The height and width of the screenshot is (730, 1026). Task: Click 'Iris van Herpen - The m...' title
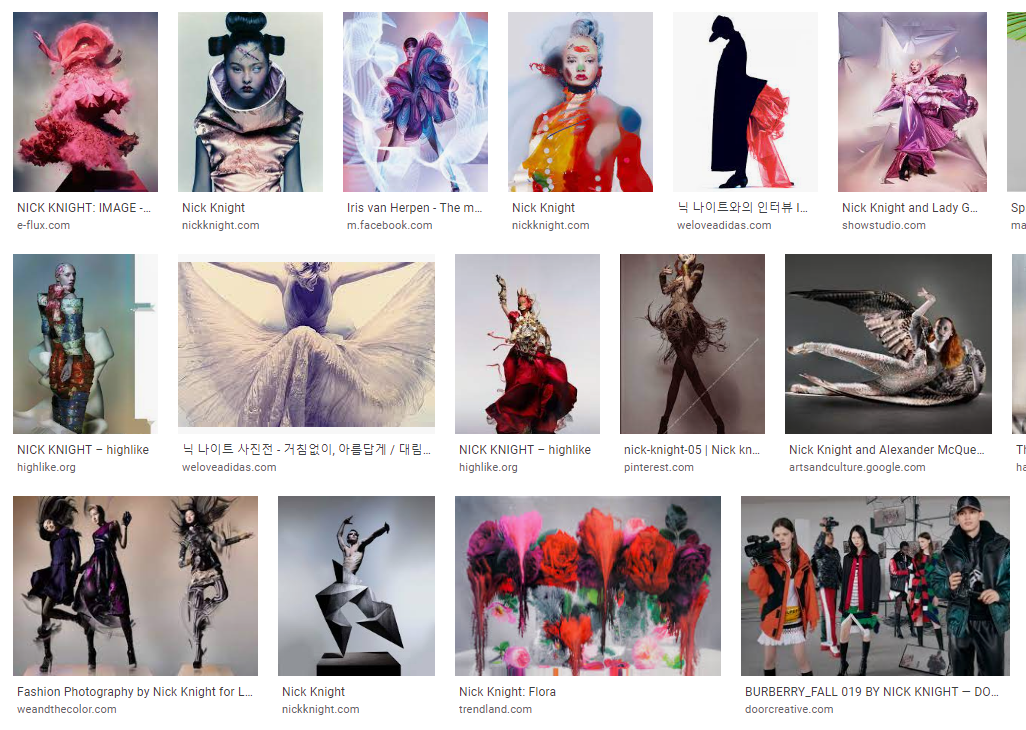coord(414,207)
